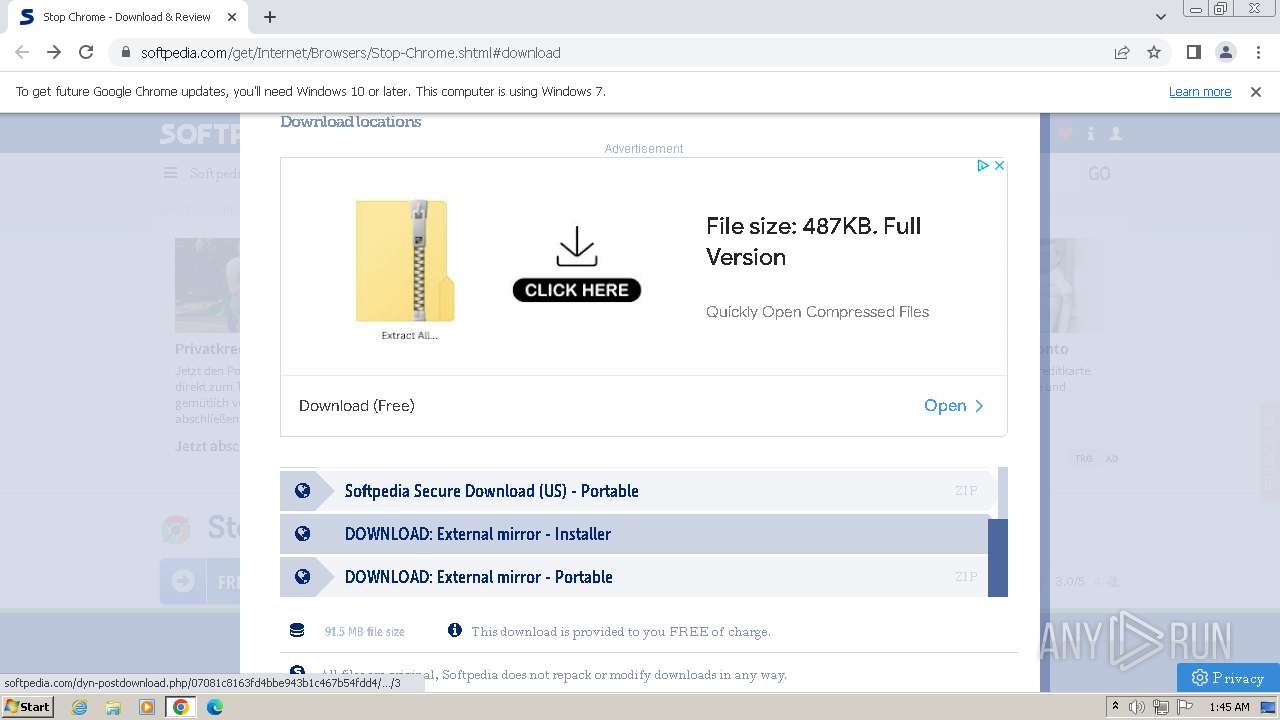Open the Chrome three-dot menu
The height and width of the screenshot is (720, 1280).
[x=1257, y=52]
